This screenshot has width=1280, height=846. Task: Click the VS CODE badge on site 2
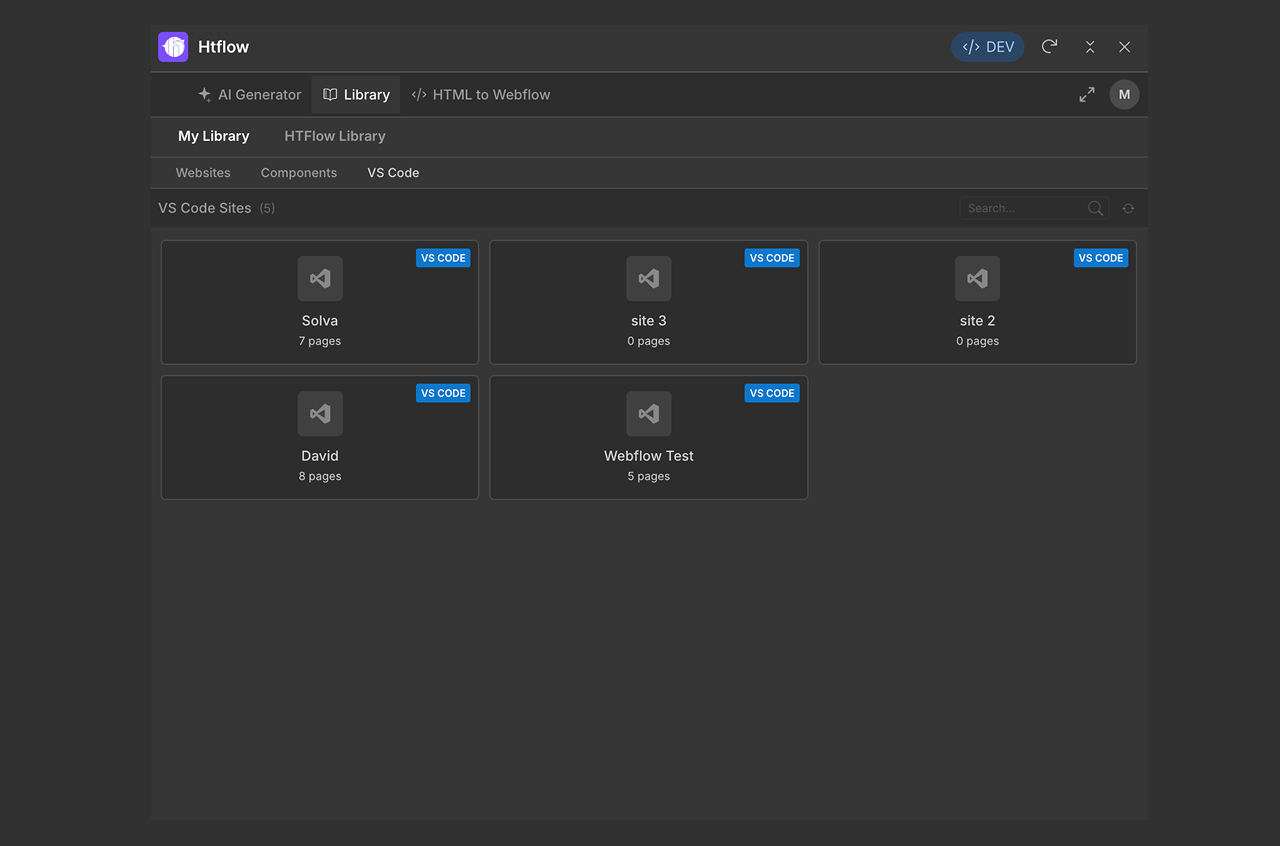[1100, 257]
